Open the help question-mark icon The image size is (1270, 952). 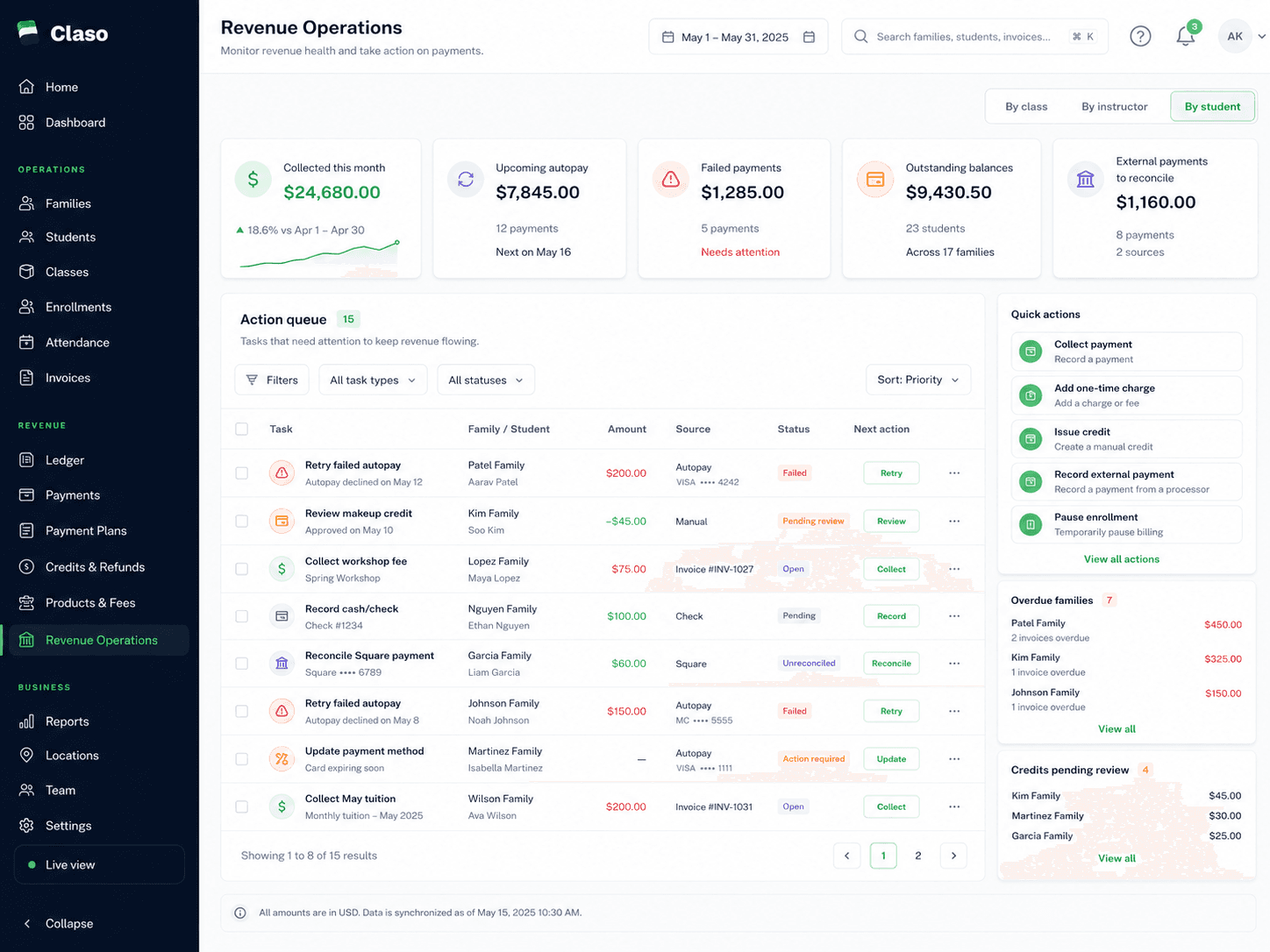tap(1140, 37)
